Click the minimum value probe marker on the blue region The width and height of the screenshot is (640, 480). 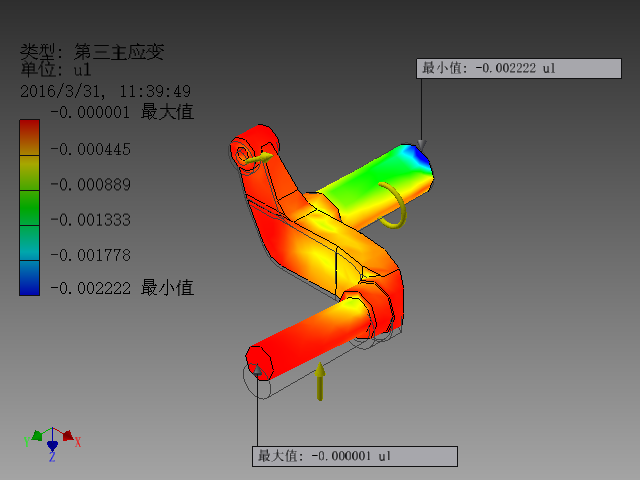tap(422, 145)
